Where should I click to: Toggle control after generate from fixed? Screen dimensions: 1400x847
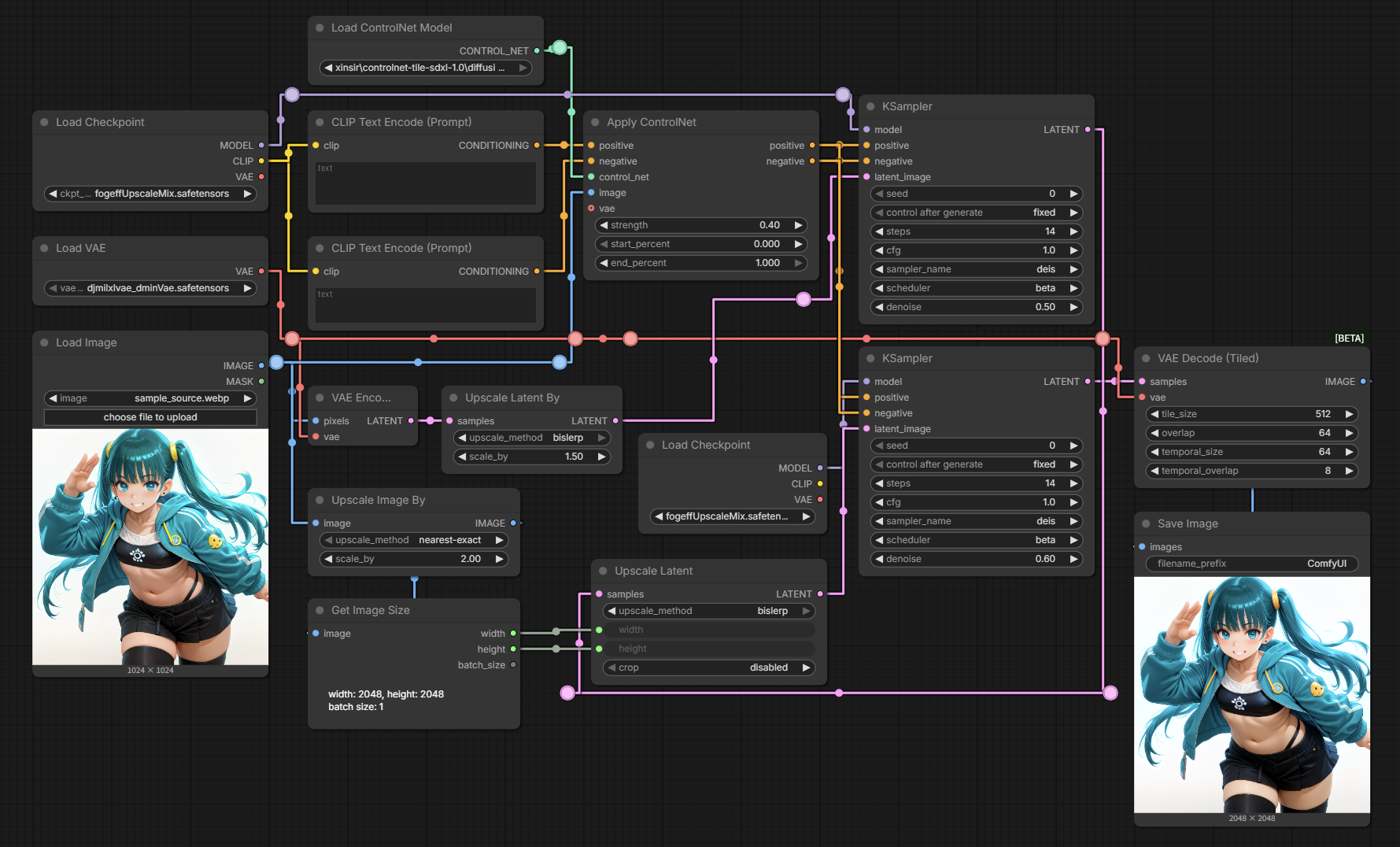[976, 212]
